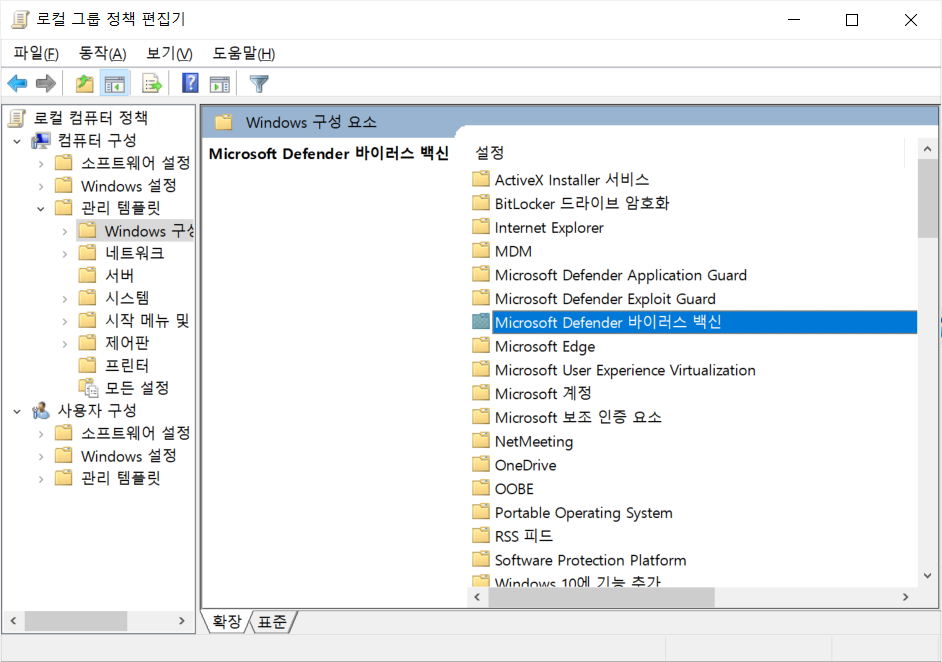Expand 시작 메뉴 및 tree node
Viewport: 942px width, 662px height.
coord(65,321)
